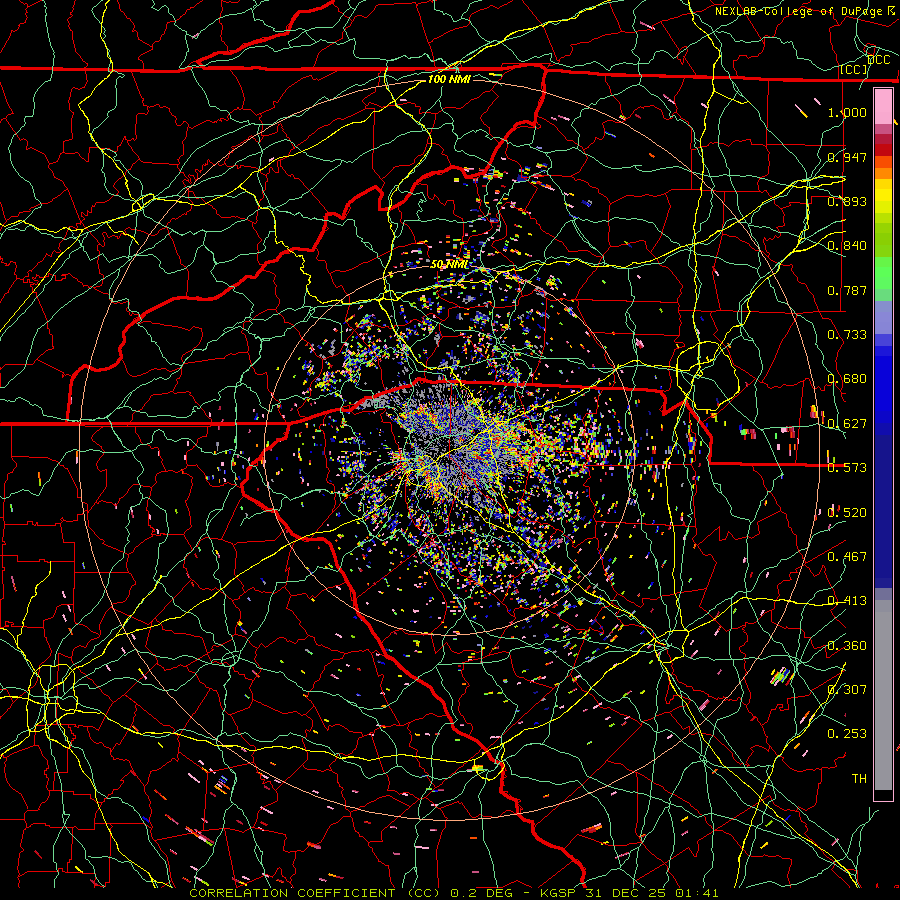
Task: Click the 0.360 scale value
Action: pos(847,646)
